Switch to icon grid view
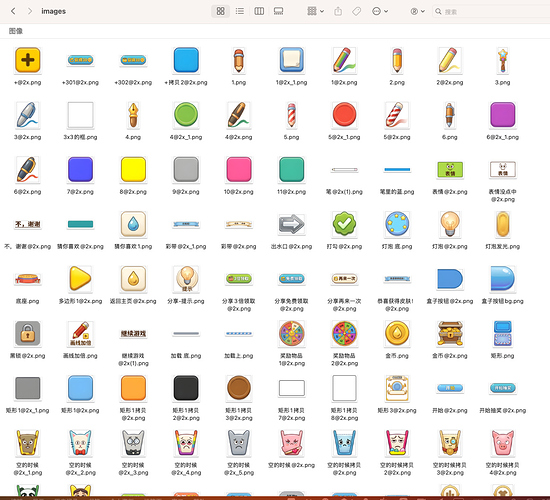Screen dimensions: 550x500 coord(220,11)
